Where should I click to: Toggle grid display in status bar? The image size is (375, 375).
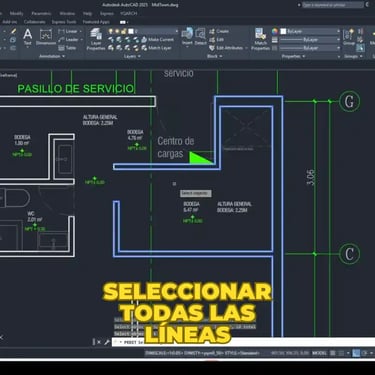click(333, 353)
